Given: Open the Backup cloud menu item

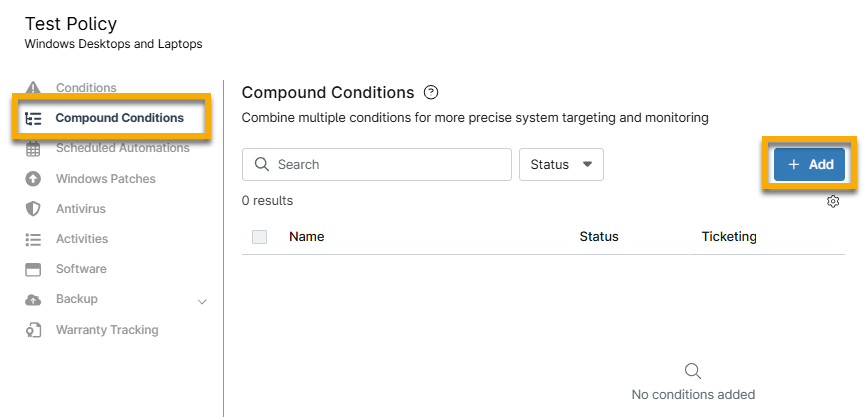Looking at the screenshot, I should point(76,299).
